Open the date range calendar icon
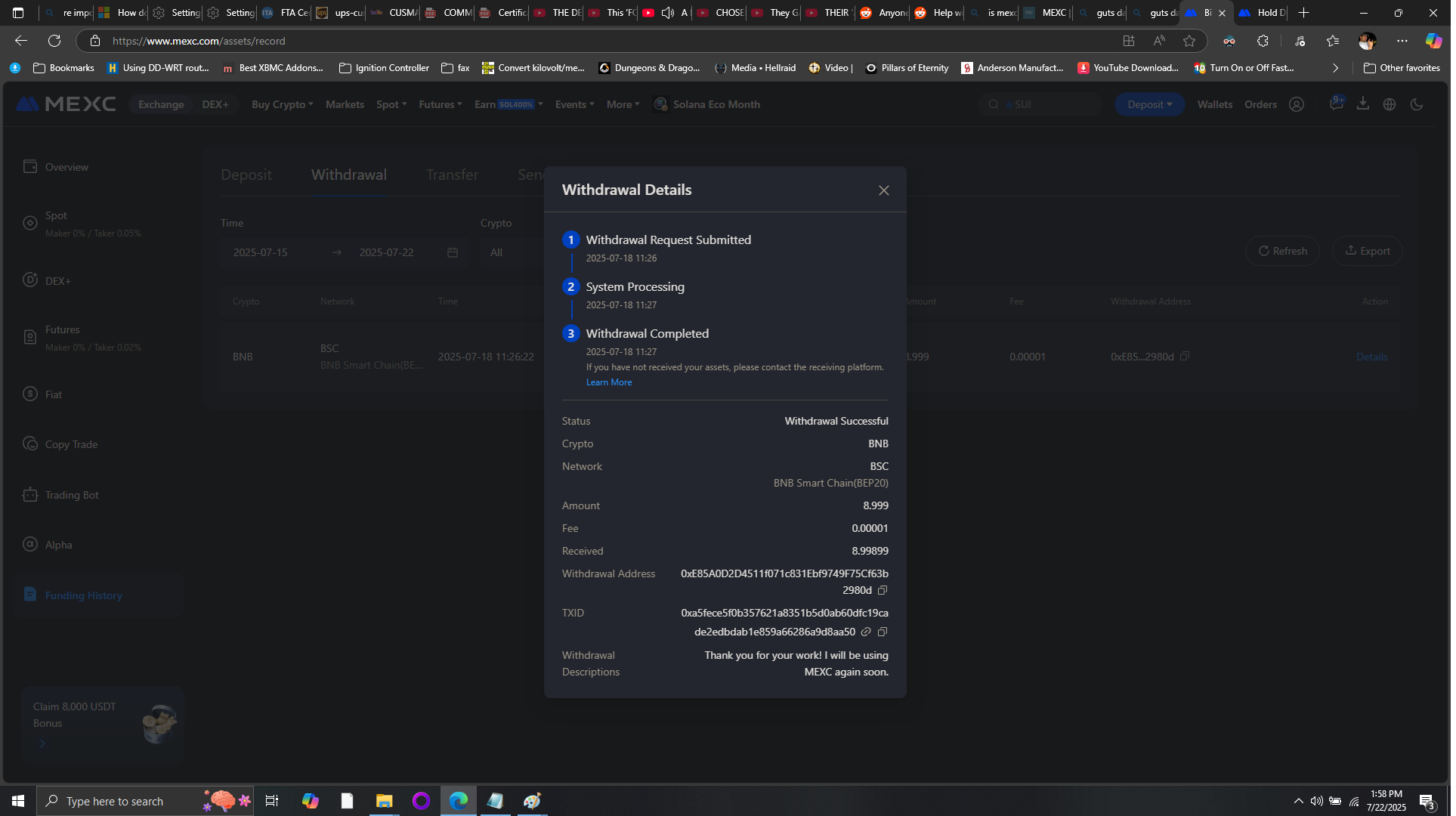The height and width of the screenshot is (816, 1456). coord(453,252)
